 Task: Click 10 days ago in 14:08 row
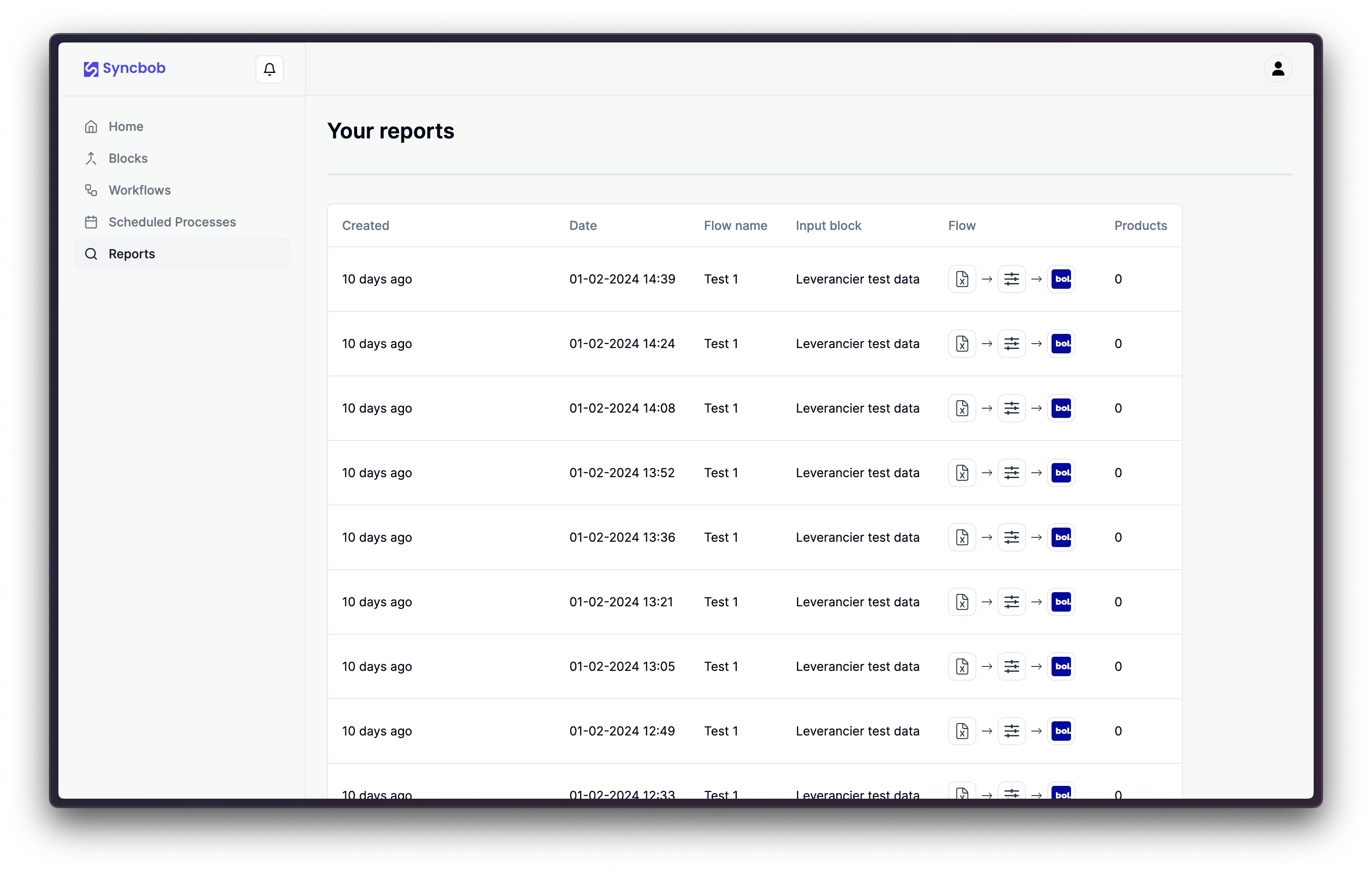point(377,408)
